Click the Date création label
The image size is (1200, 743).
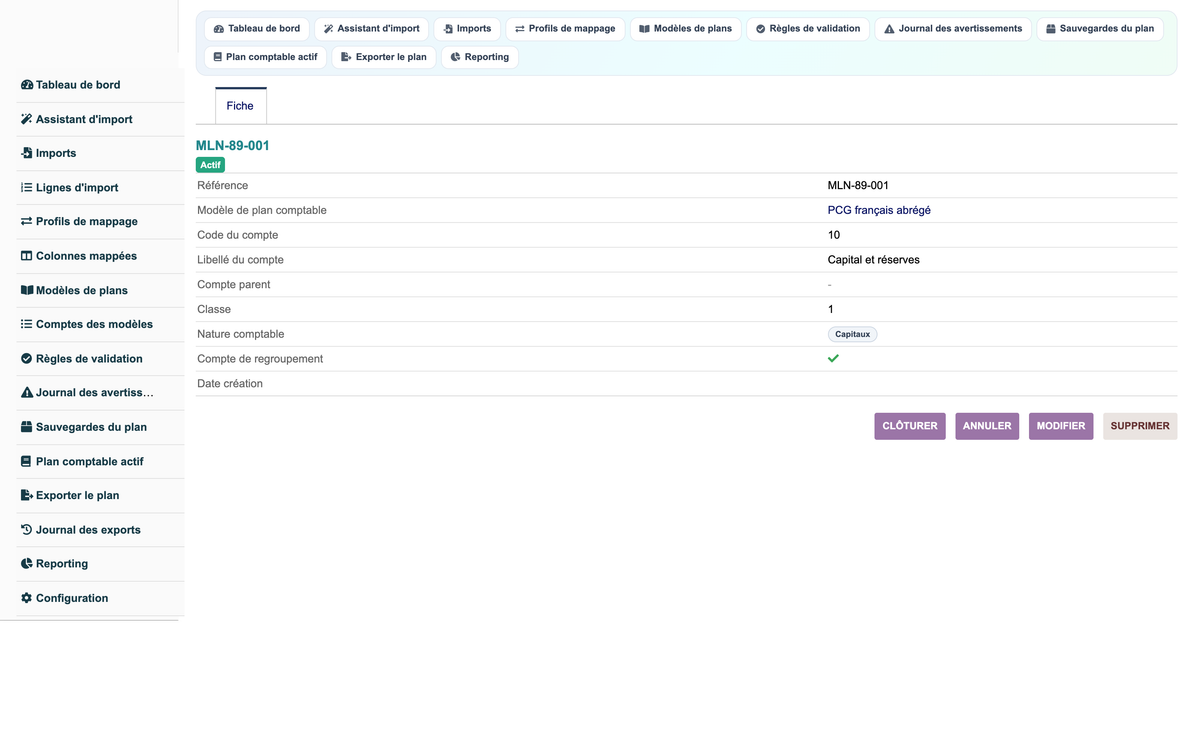(x=230, y=383)
